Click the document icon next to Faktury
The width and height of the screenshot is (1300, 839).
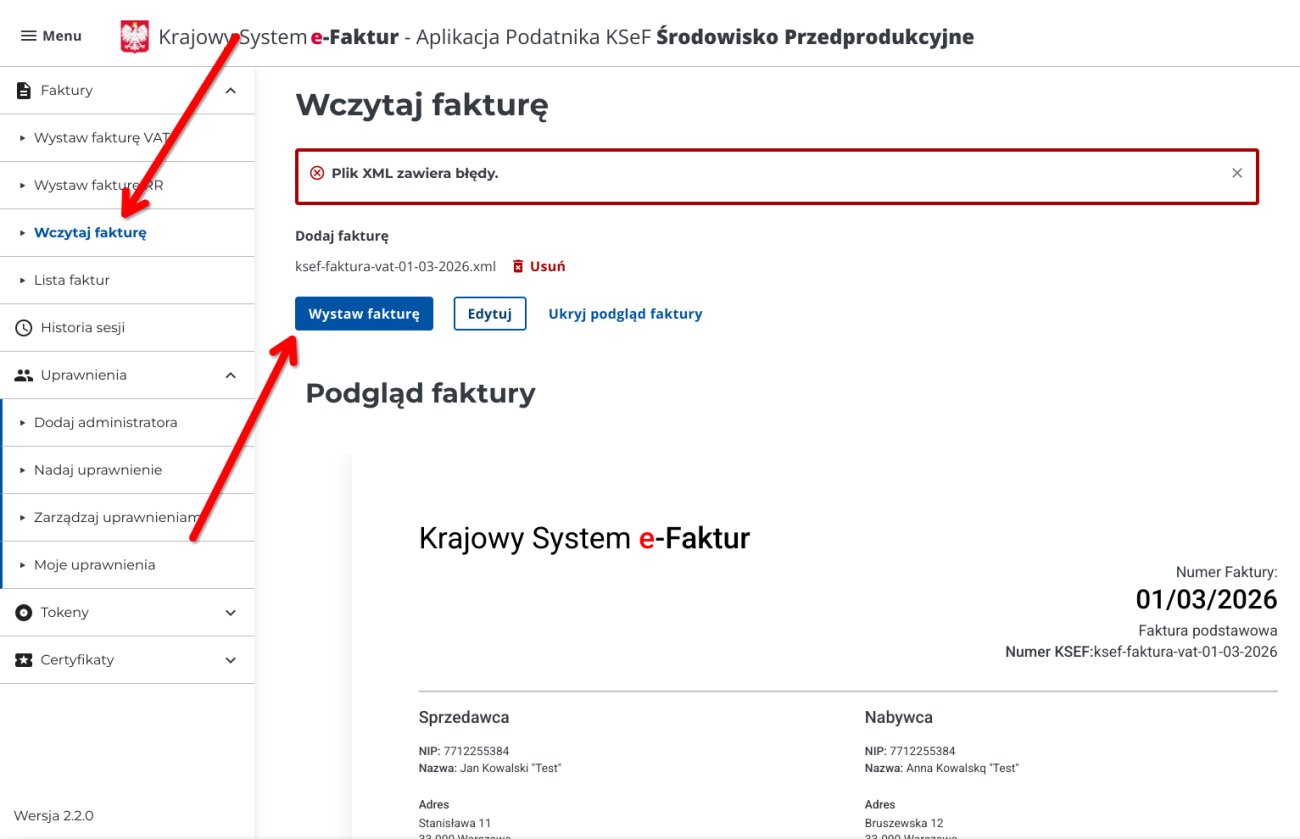click(x=22, y=89)
